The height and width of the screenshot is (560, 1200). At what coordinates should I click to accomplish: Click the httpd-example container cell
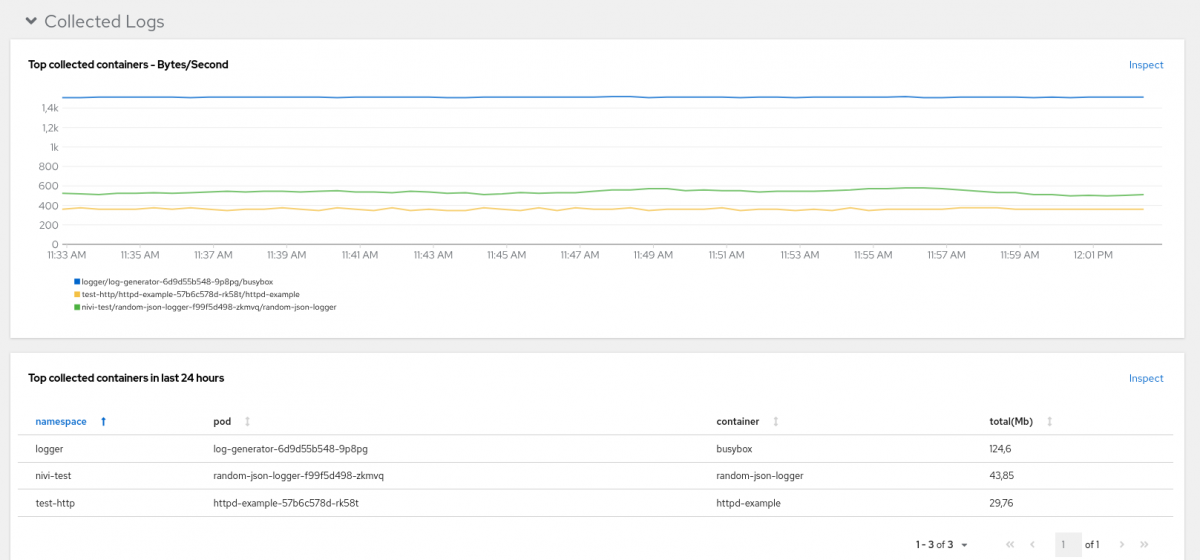pos(748,503)
